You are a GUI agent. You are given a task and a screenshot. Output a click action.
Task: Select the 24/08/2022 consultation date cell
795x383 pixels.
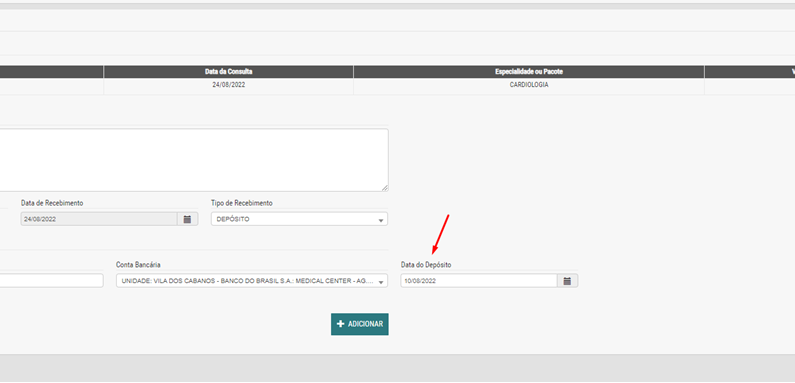pyautogui.click(x=229, y=85)
